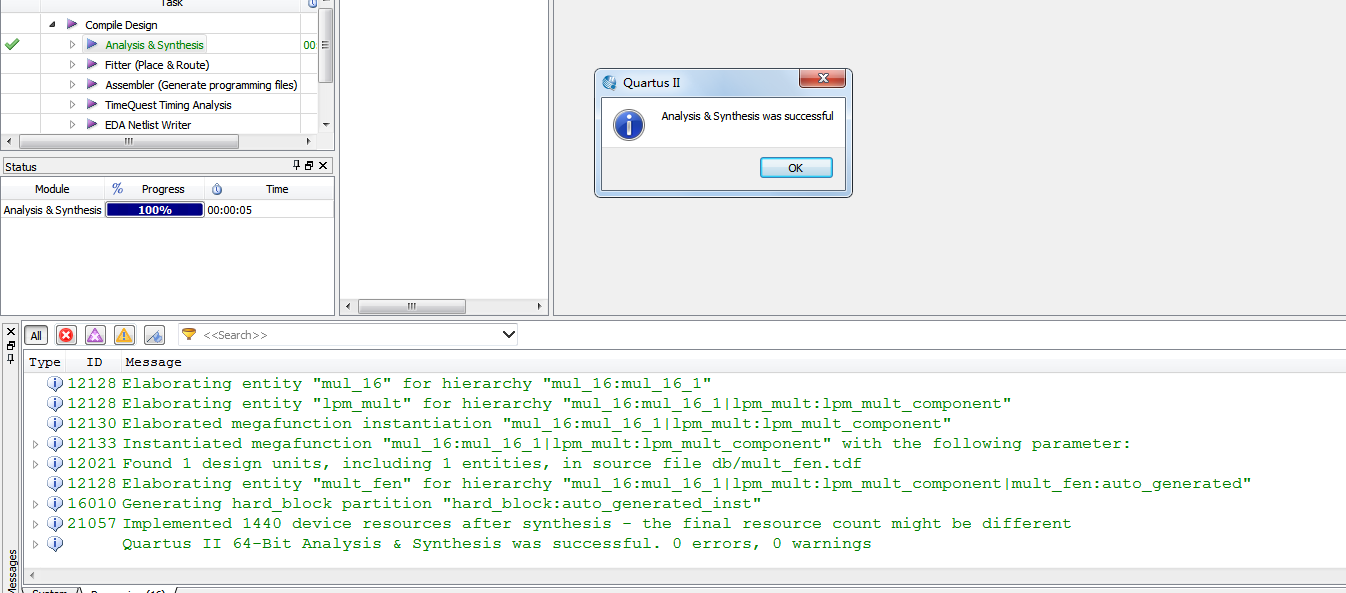Click the Time column header in Status
The width and height of the screenshot is (1346, 593).
pyautogui.click(x=277, y=189)
